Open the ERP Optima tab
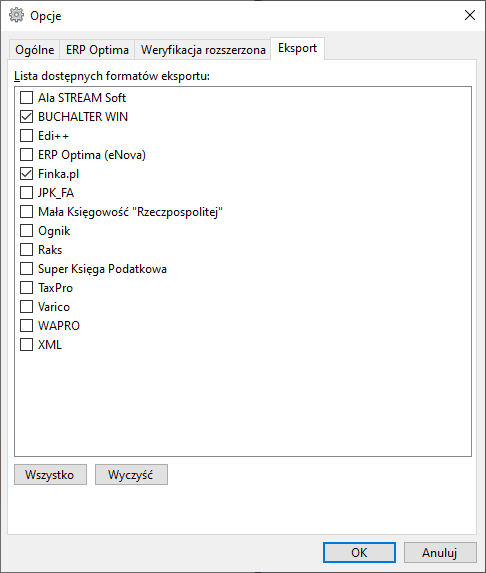The width and height of the screenshot is (486, 573). tap(97, 50)
